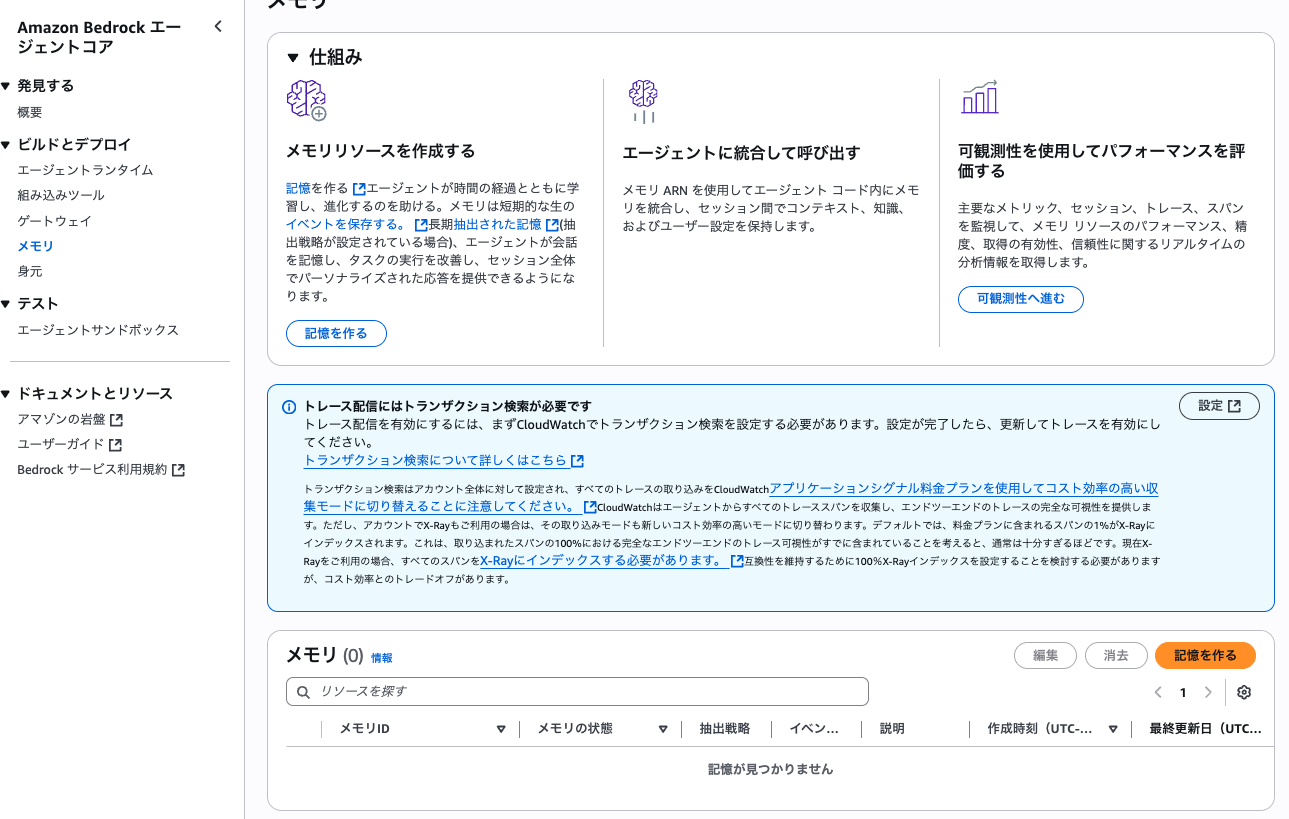
Task: Click the 記憶を作る button in the 仕組み panel
Action: tap(336, 333)
